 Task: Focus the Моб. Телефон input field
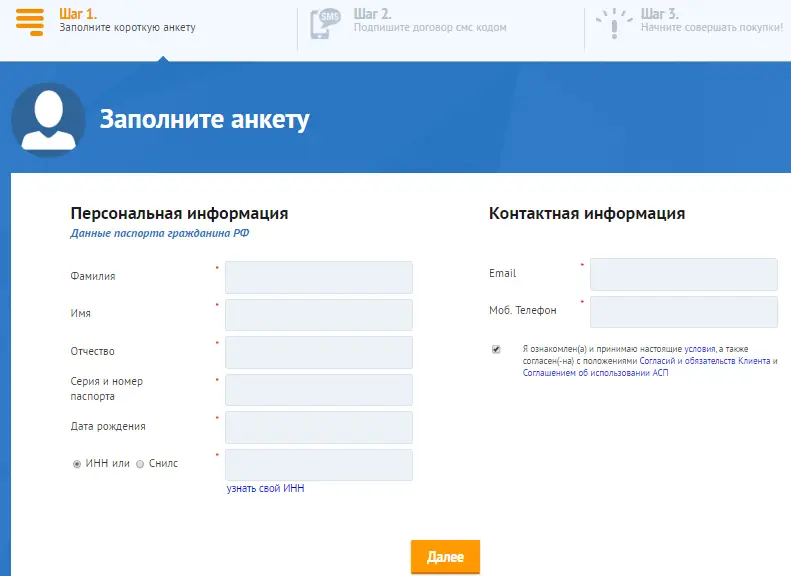(x=684, y=312)
